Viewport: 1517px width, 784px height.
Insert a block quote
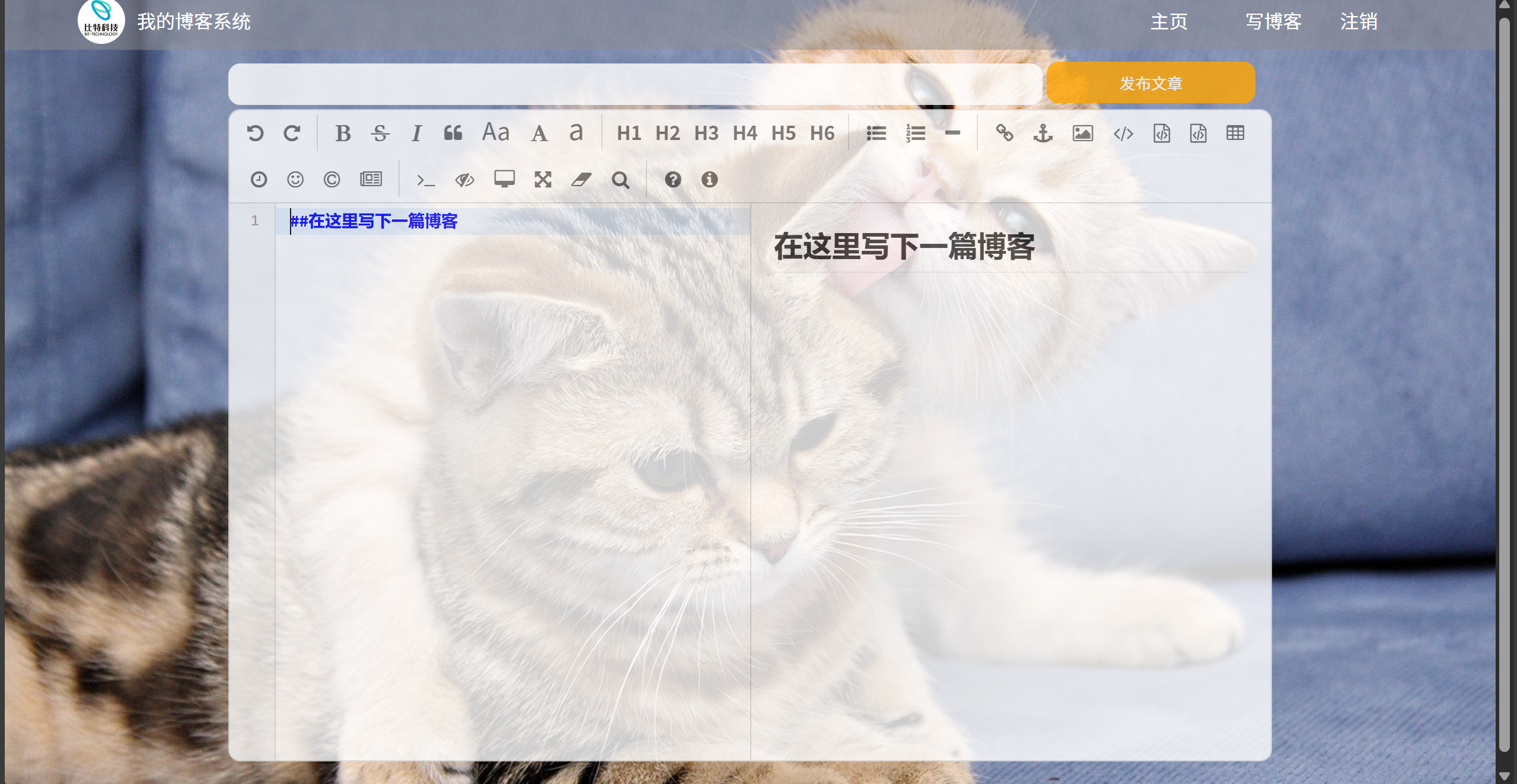(453, 133)
